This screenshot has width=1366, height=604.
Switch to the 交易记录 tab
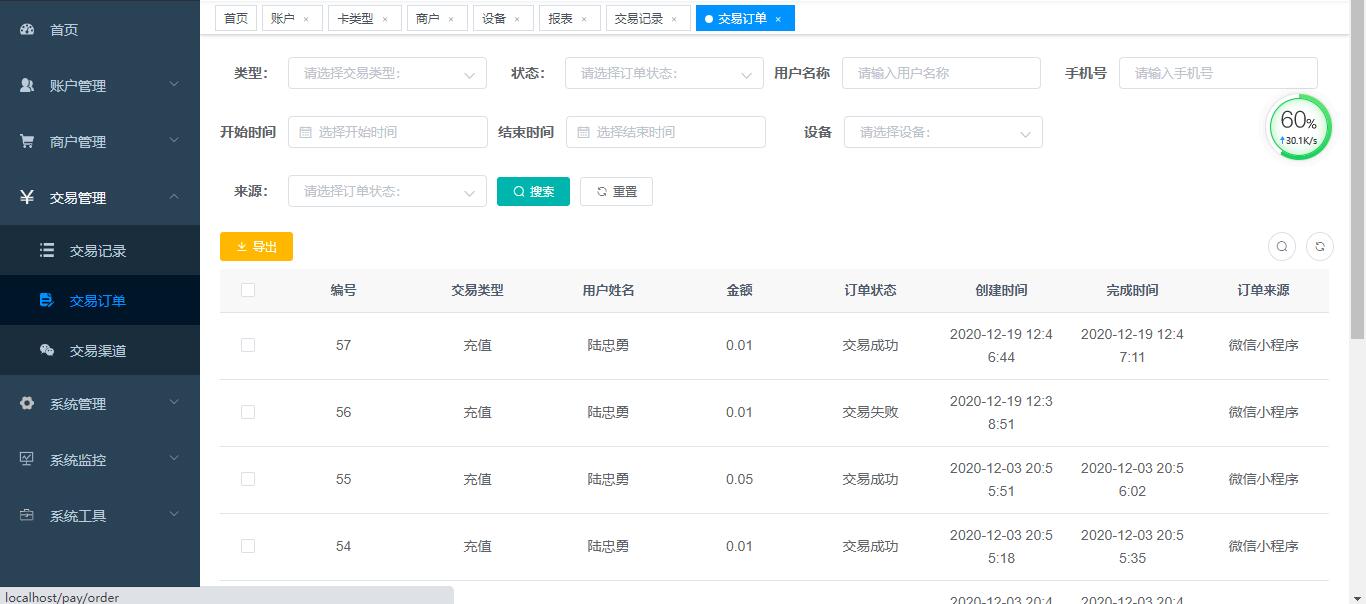tap(640, 17)
